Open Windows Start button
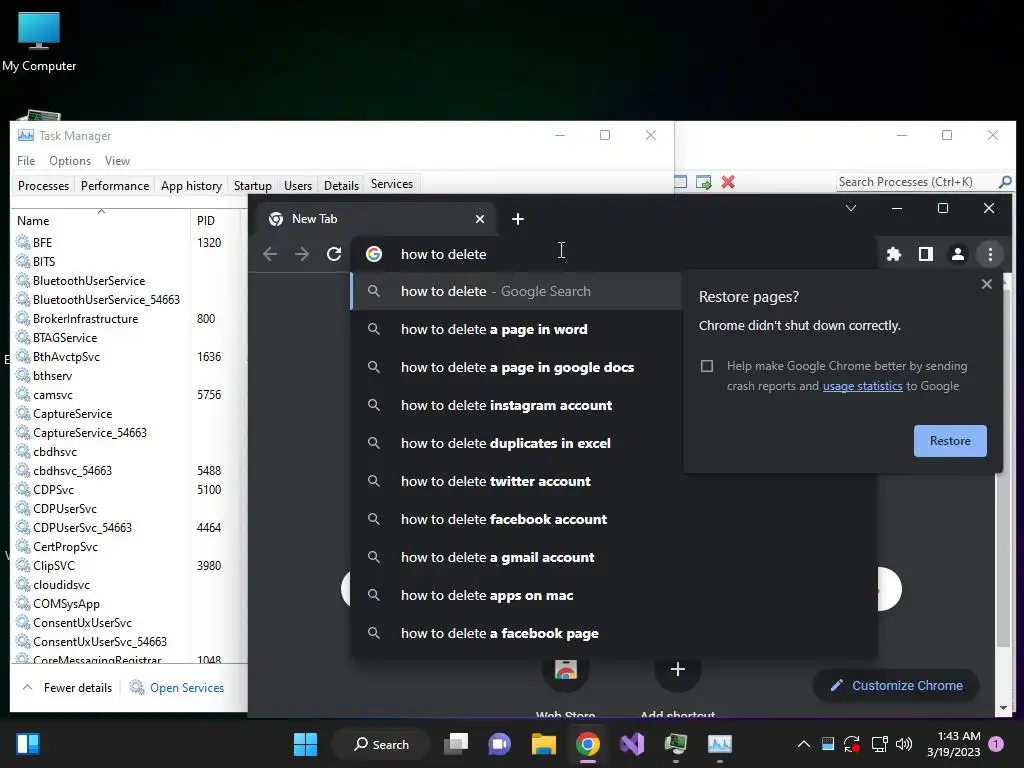 pyautogui.click(x=305, y=744)
